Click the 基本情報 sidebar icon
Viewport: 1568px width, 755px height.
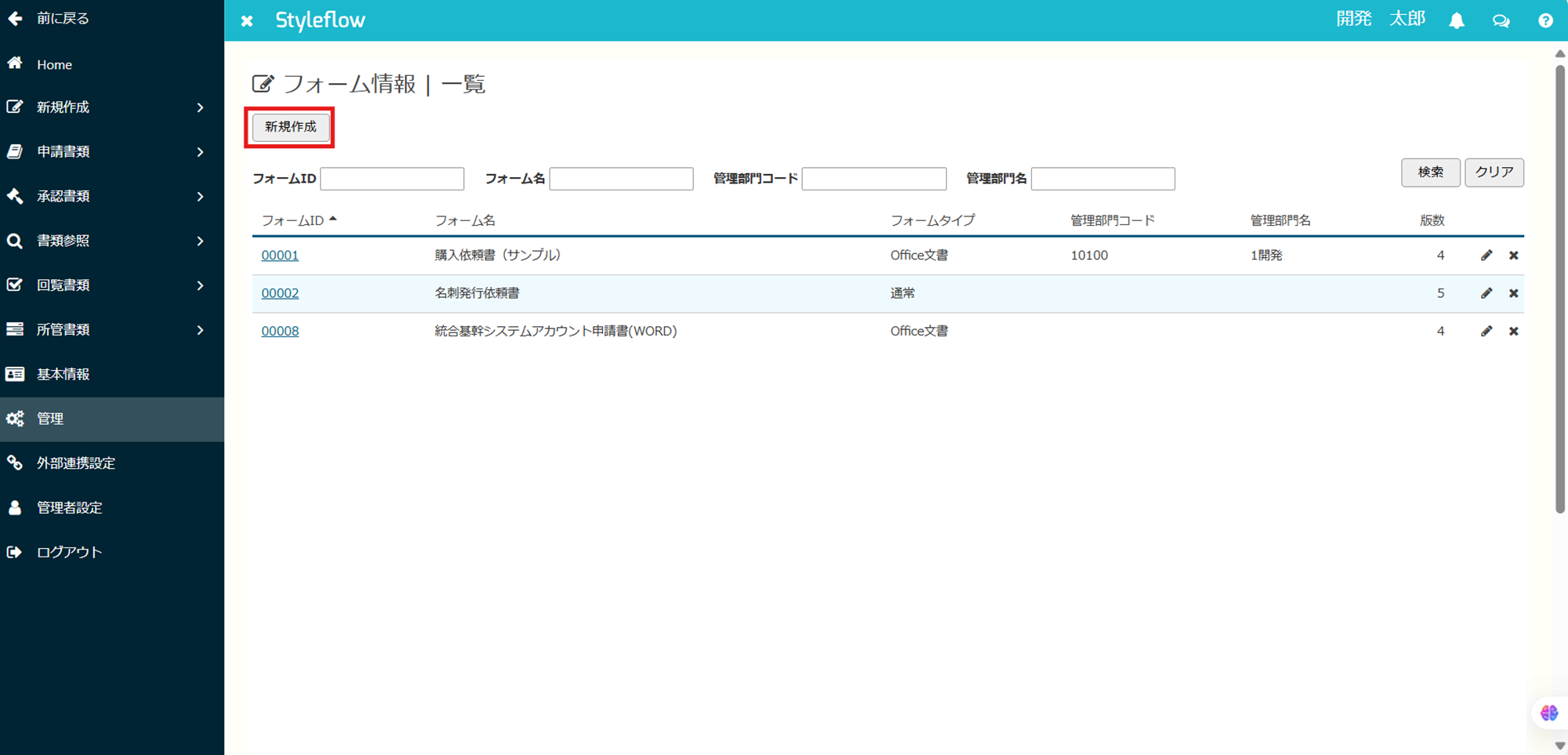coord(15,374)
